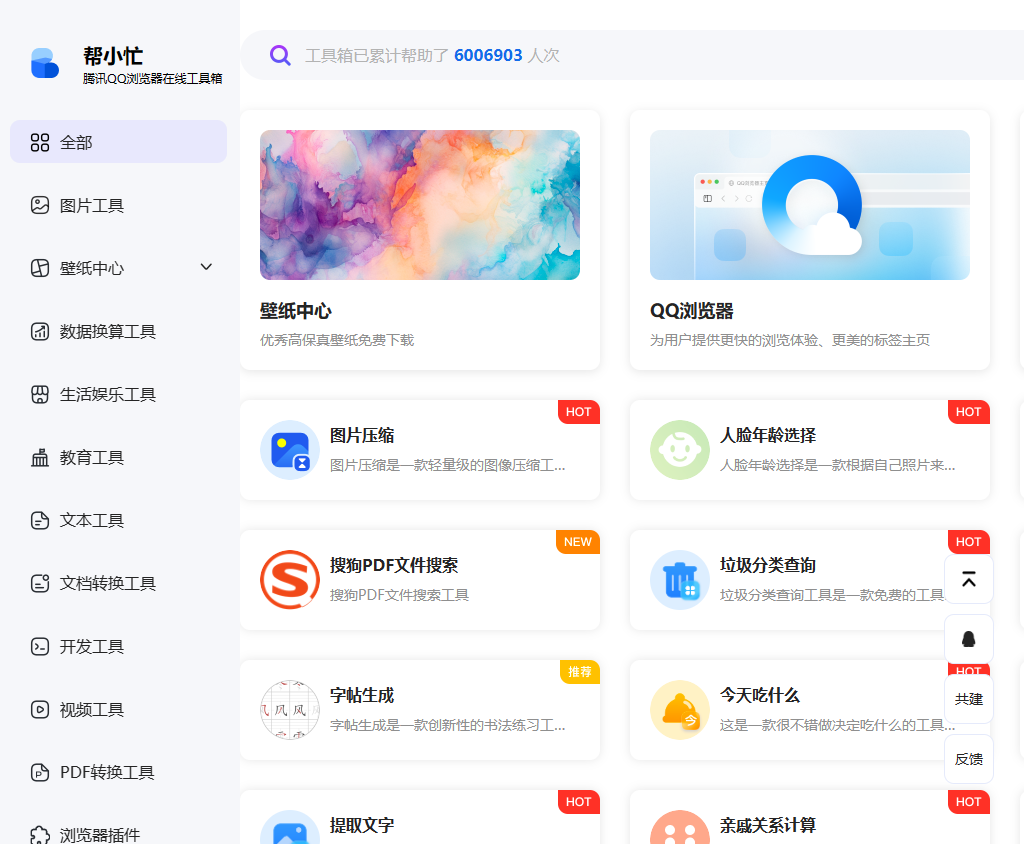
Task: Click the 亲戚关系计算 orange icon
Action: tap(680, 827)
